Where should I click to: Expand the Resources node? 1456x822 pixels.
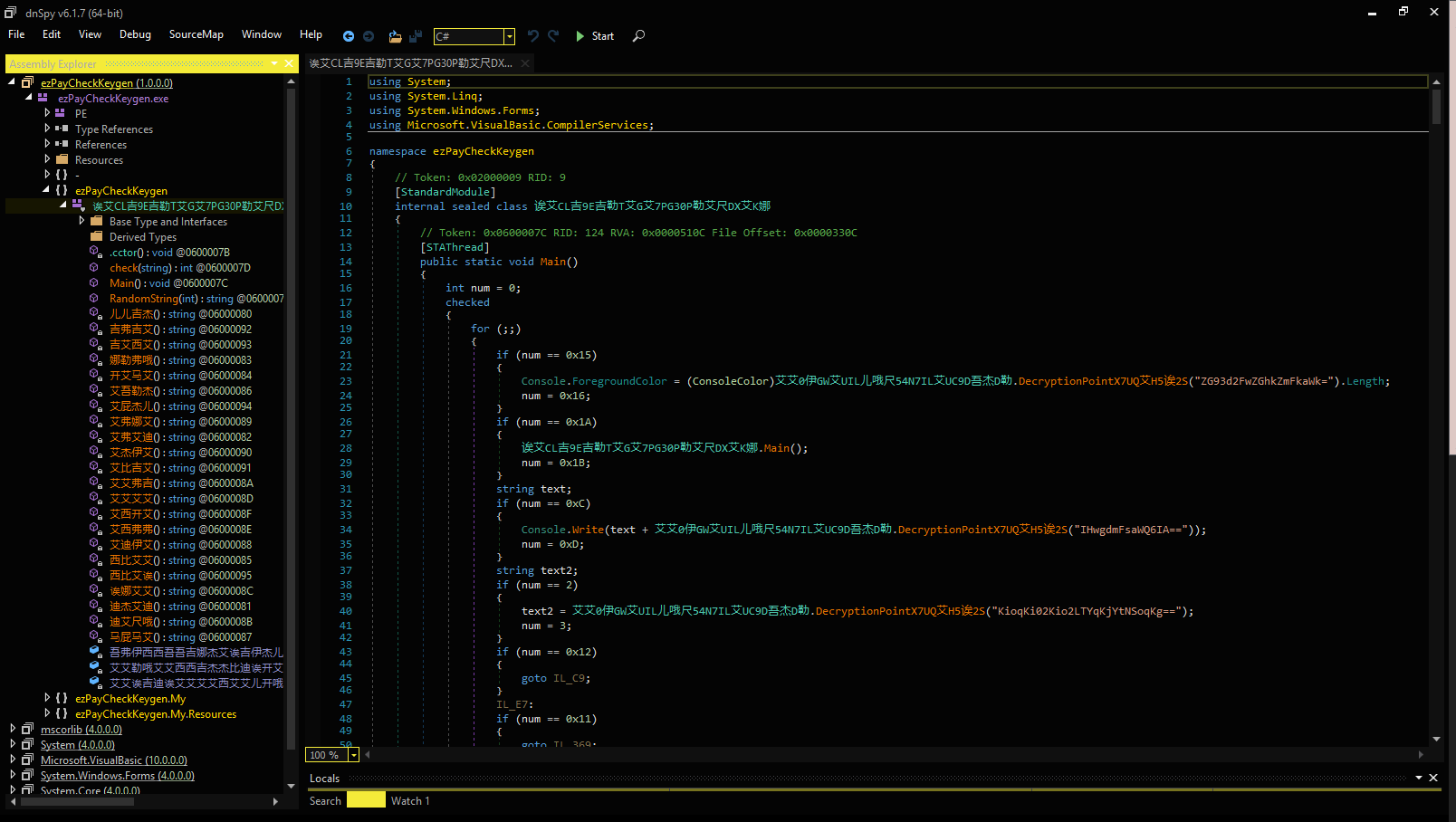pyautogui.click(x=47, y=159)
